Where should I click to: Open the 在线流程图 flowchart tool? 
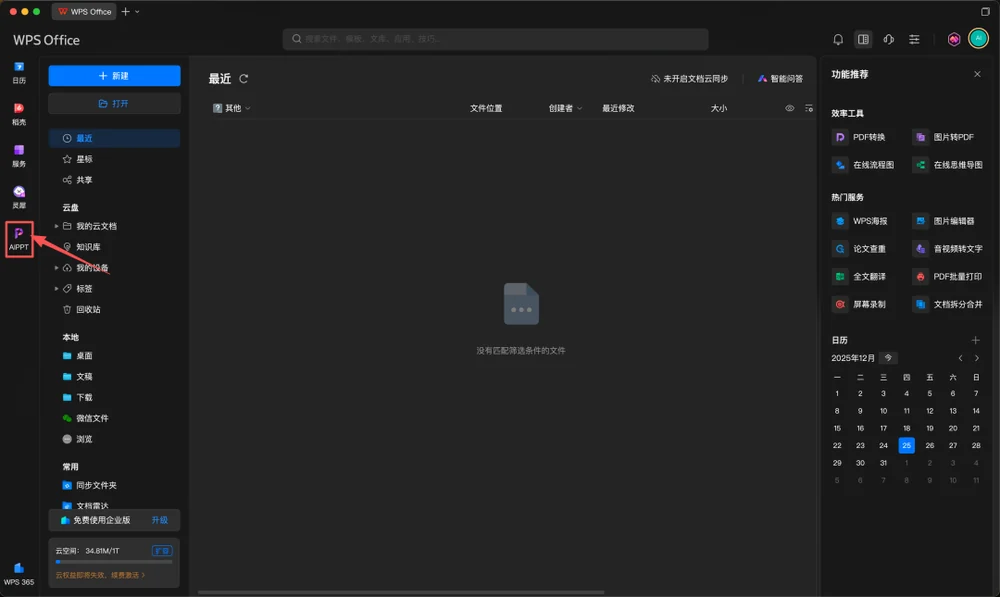pyautogui.click(x=864, y=165)
